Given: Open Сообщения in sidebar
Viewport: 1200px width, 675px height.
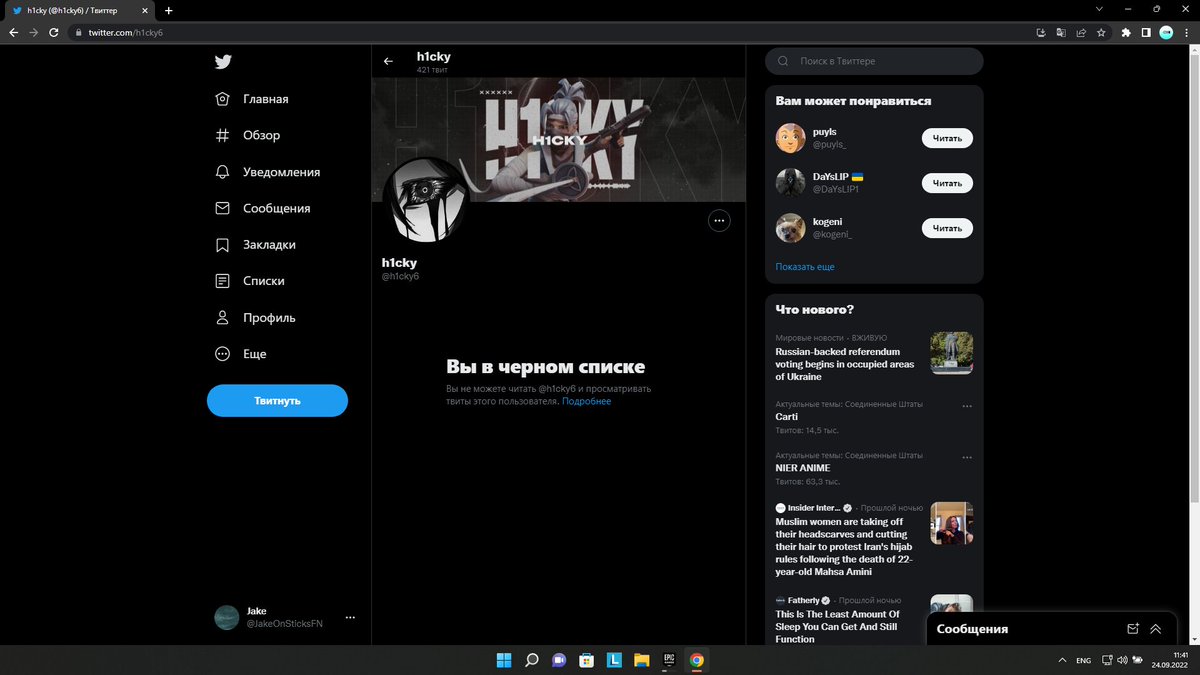Looking at the screenshot, I should pos(263,208).
